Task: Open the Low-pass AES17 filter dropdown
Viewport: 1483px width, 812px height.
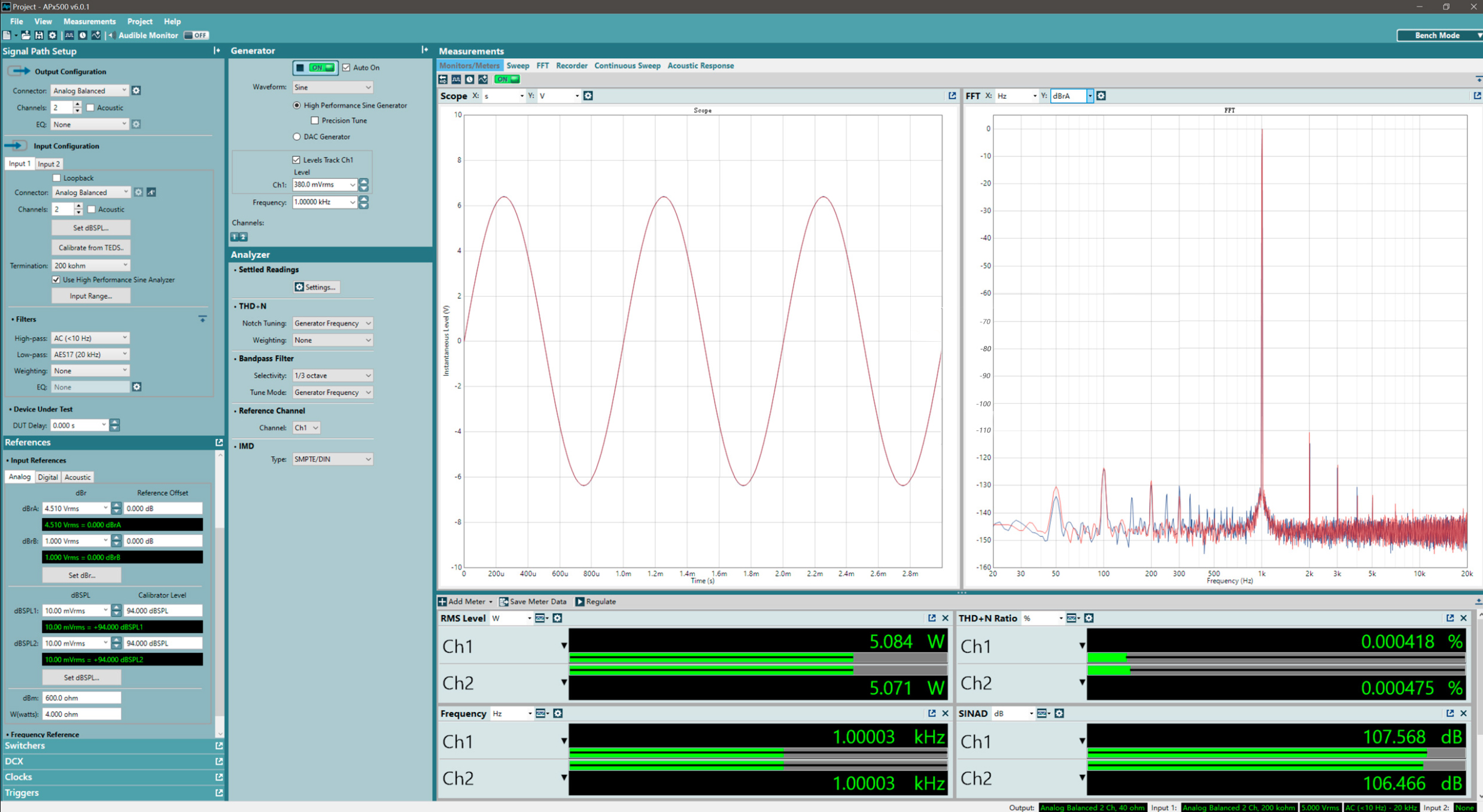Action: tap(90, 354)
